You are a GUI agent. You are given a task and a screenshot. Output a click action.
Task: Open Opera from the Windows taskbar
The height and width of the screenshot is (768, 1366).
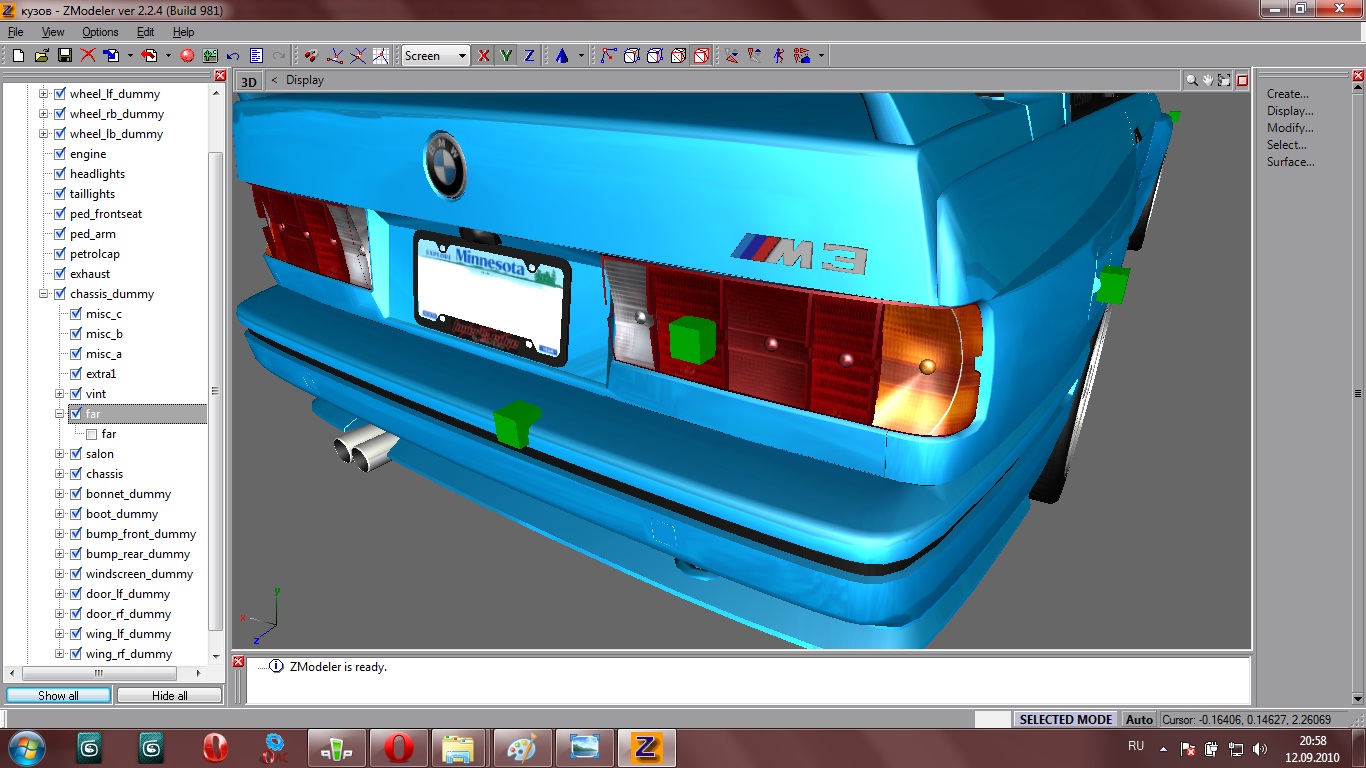399,748
